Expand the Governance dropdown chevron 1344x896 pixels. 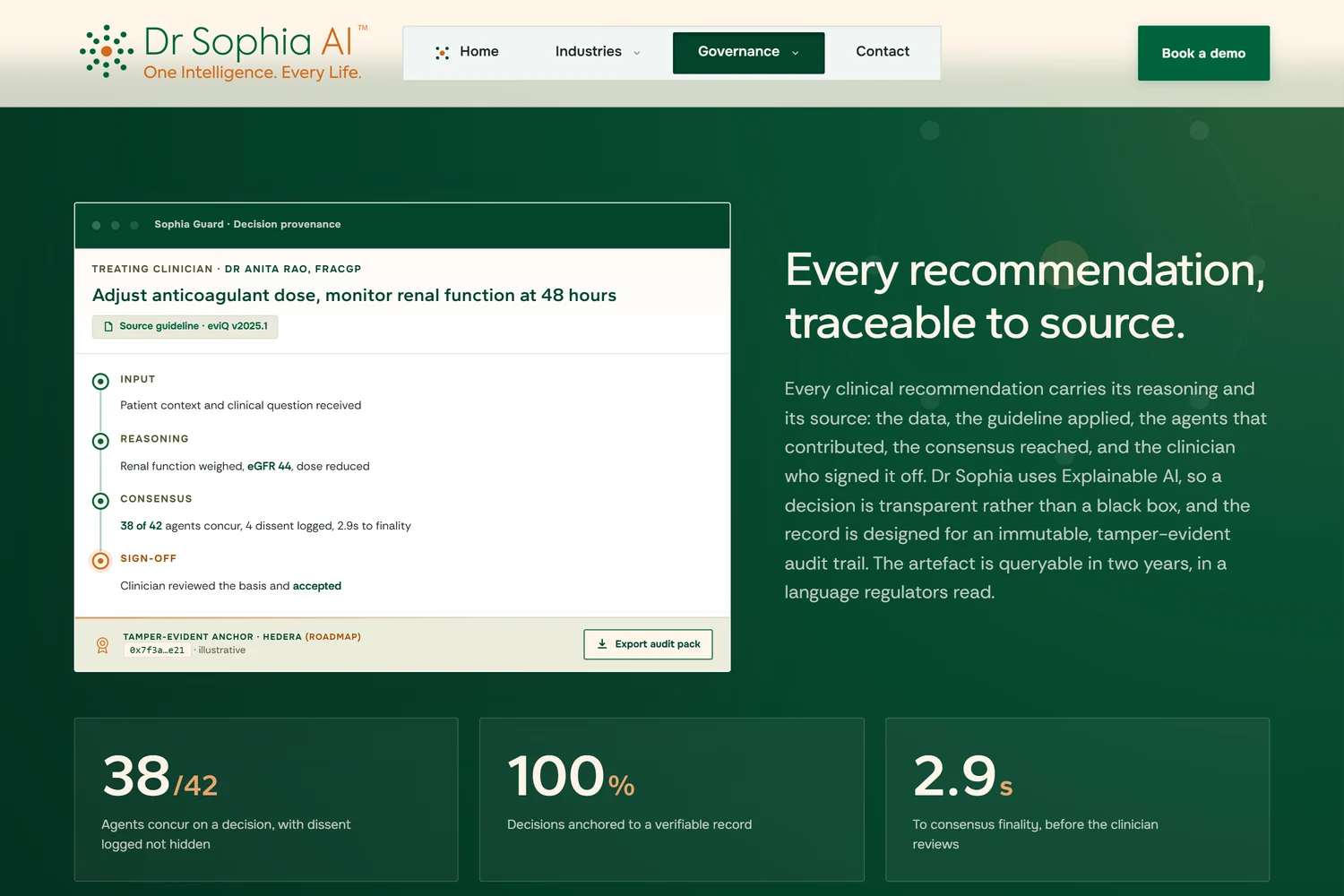point(795,53)
